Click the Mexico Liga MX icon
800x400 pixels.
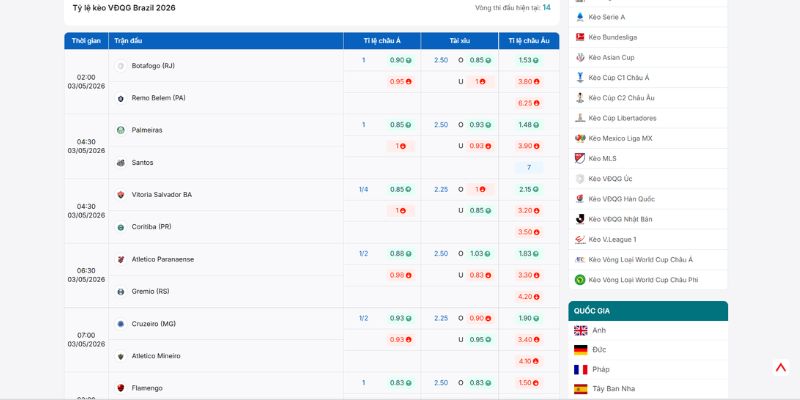pyautogui.click(x=580, y=138)
